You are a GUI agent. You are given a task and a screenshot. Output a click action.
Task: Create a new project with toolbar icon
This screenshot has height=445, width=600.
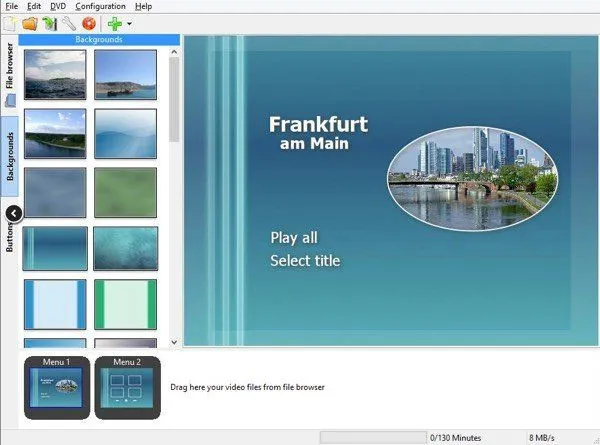pyautogui.click(x=10, y=23)
